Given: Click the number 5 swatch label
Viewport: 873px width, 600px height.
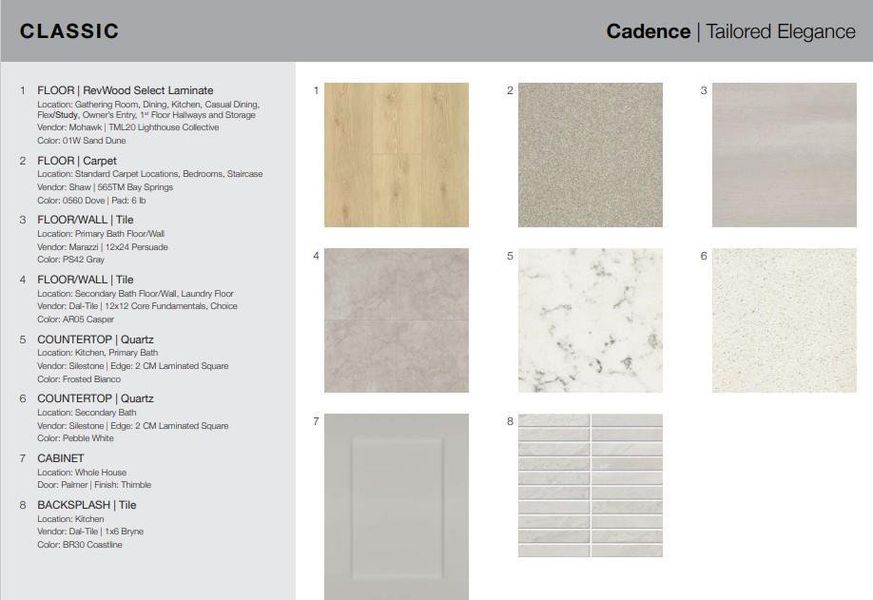Looking at the screenshot, I should click(x=512, y=256).
